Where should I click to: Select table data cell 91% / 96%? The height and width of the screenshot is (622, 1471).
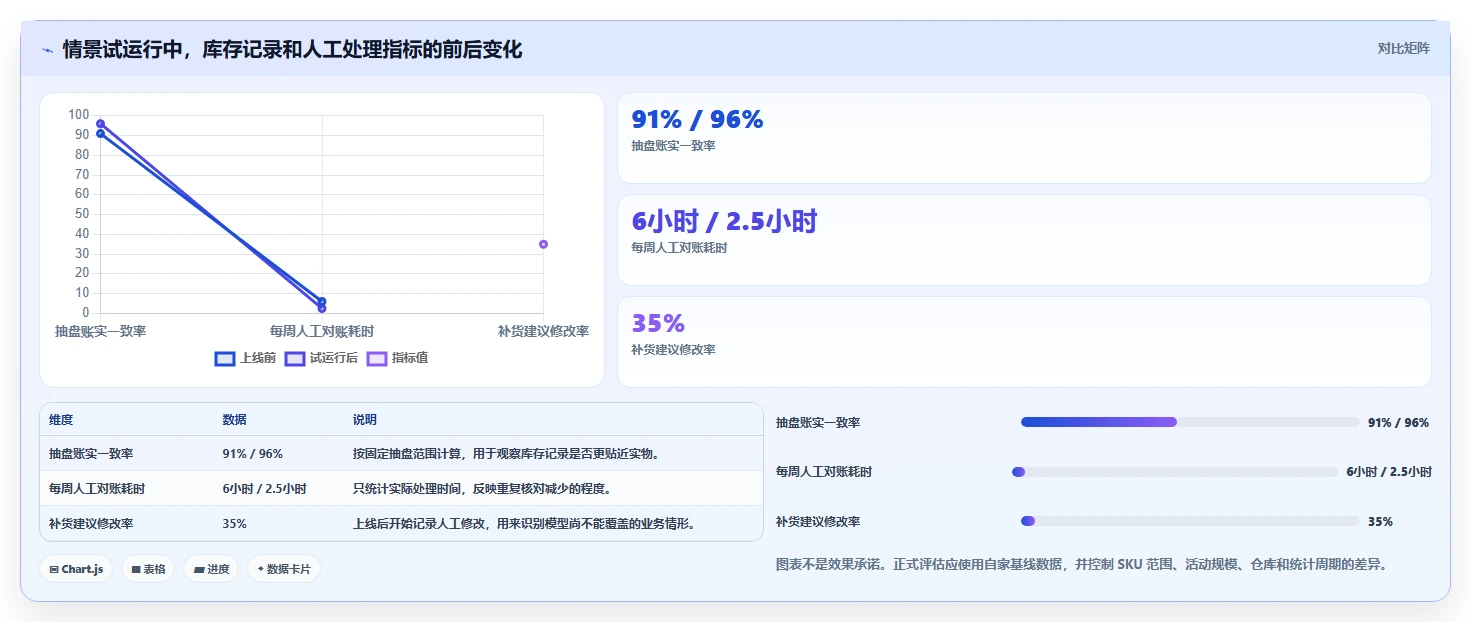[253, 454]
